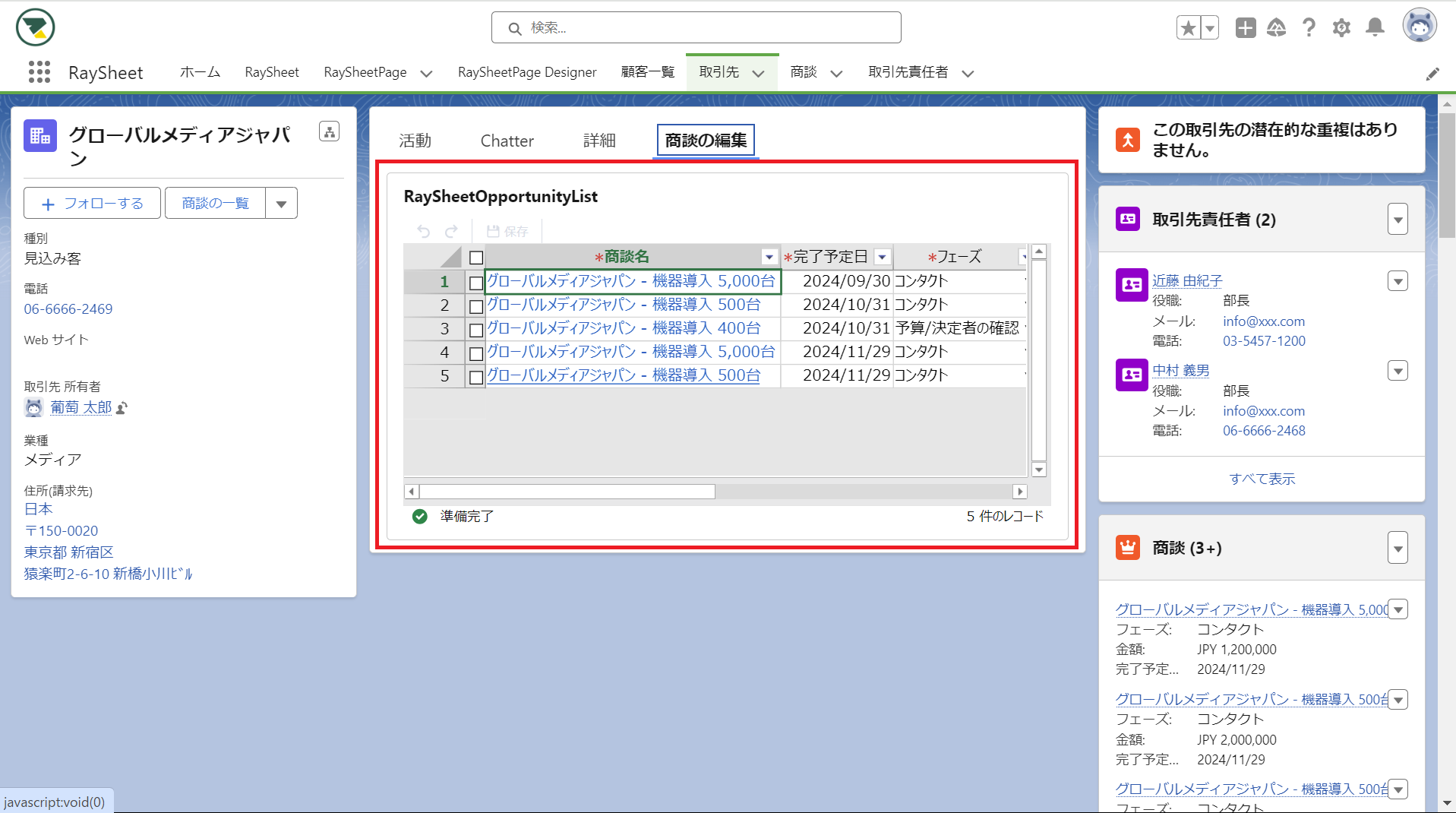Open the 取引先責任者 (2) list actions dropdown
This screenshot has height=813, width=1456.
pos(1398,220)
